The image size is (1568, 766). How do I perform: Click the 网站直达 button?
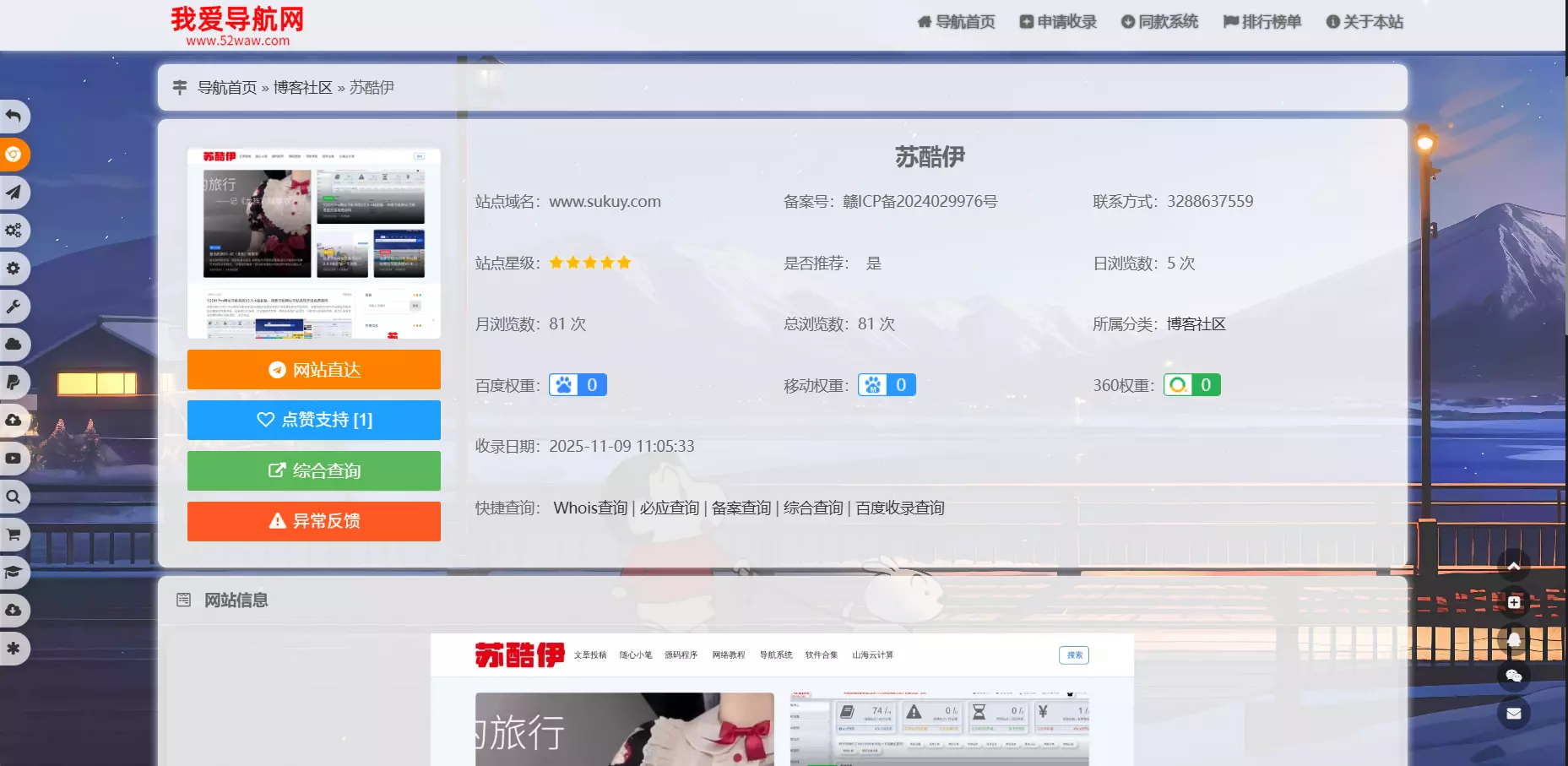313,369
